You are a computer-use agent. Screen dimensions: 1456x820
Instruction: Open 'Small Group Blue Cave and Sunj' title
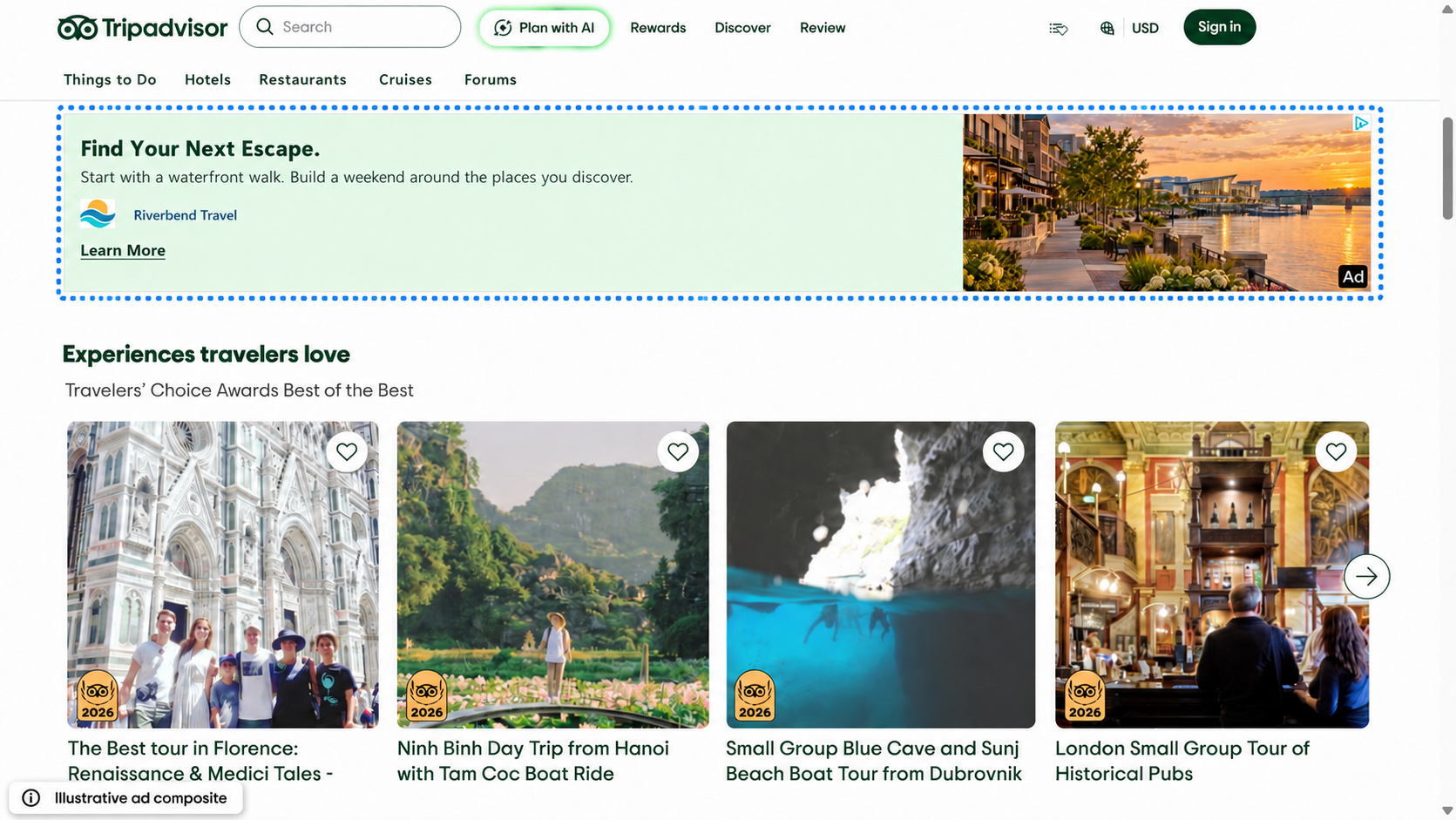click(874, 761)
